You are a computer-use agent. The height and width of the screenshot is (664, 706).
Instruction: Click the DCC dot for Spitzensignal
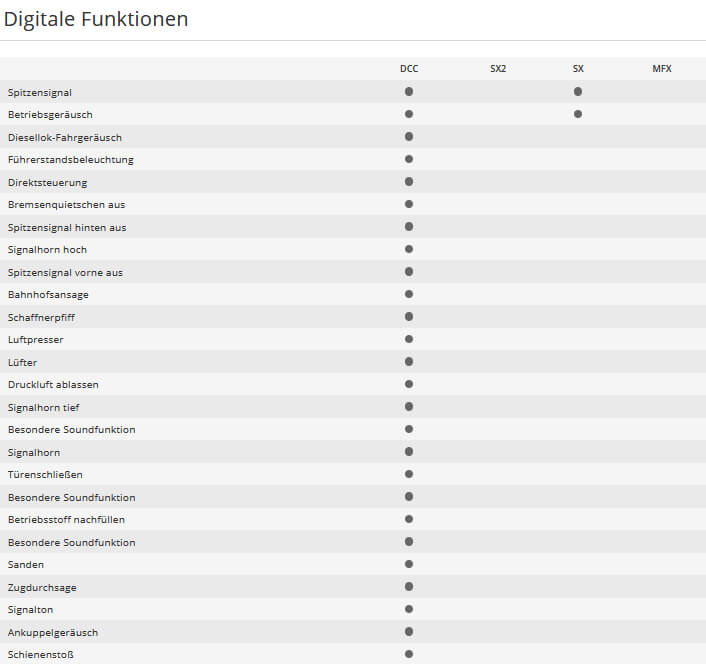click(409, 92)
